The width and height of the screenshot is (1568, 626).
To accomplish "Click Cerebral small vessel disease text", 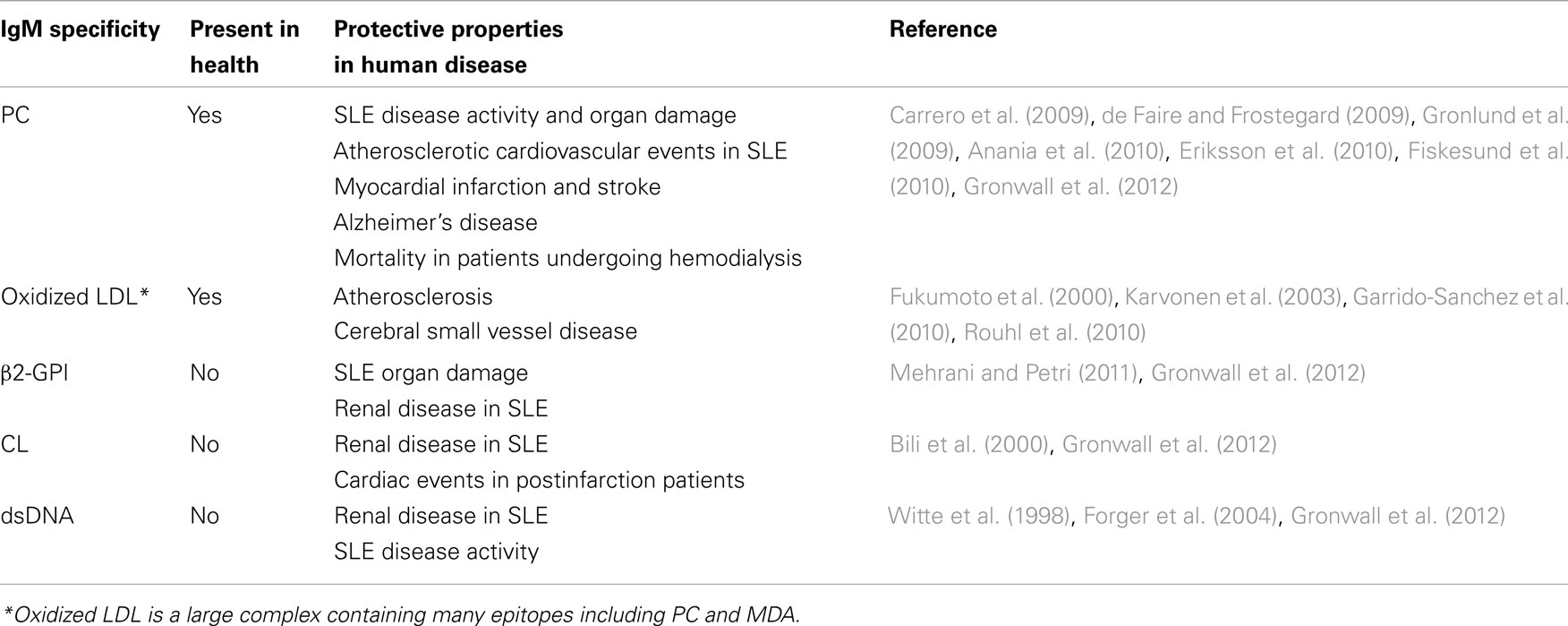I will pyautogui.click(x=485, y=331).
